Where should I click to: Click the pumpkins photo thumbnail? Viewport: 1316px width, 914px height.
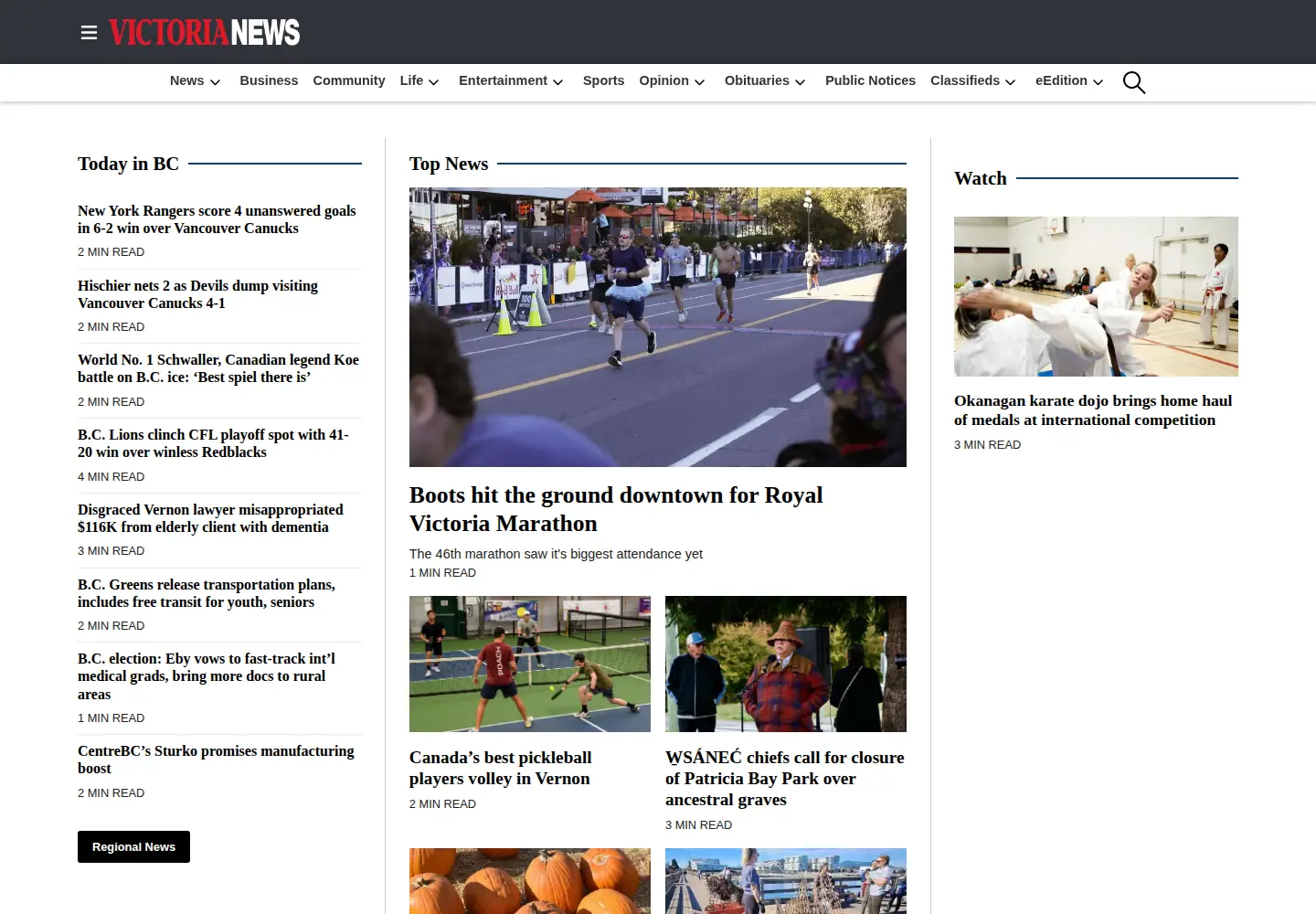tap(530, 881)
